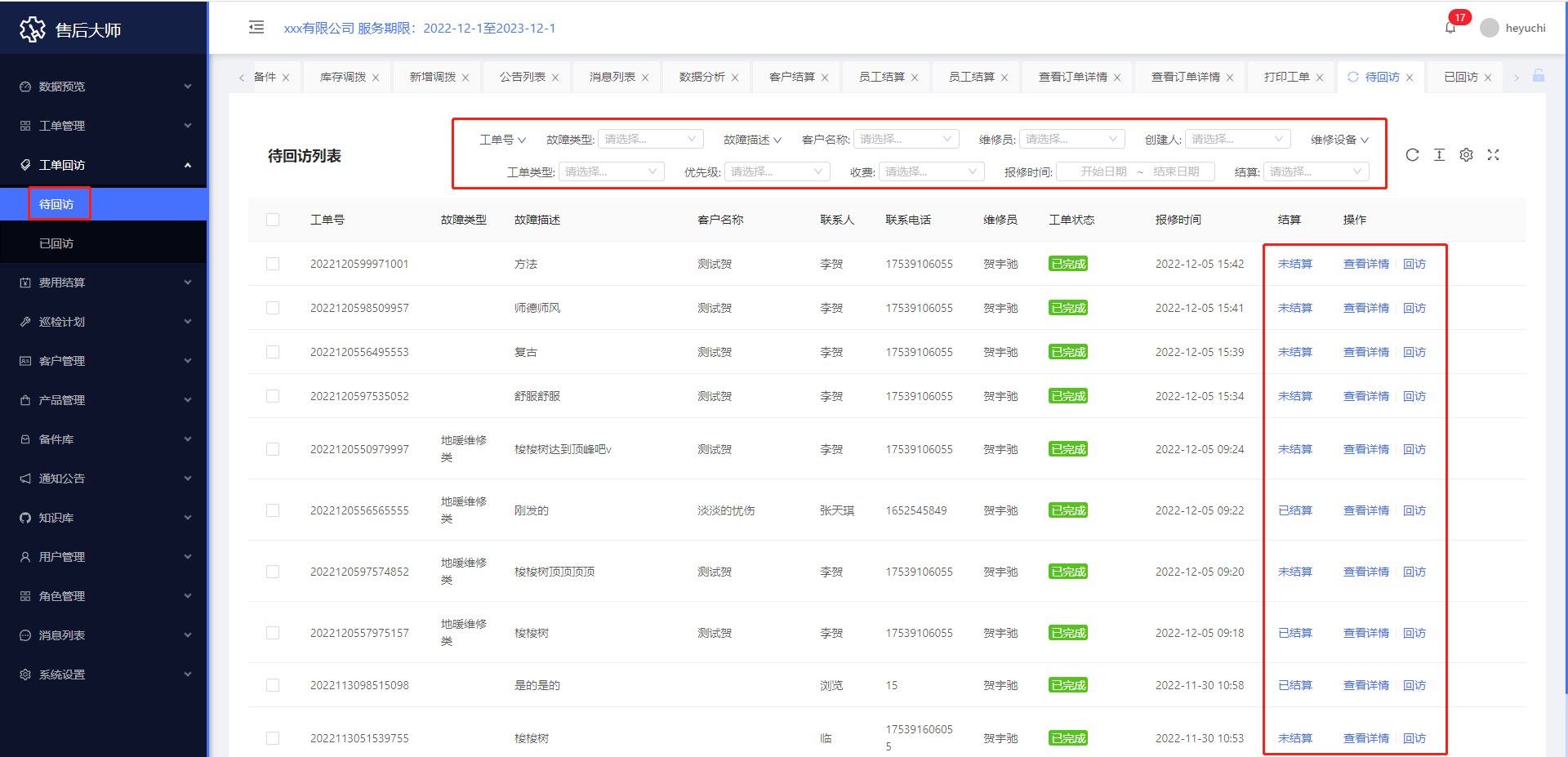This screenshot has width=1568, height=757.
Task: Check the select-all header checkbox
Action: (x=273, y=220)
